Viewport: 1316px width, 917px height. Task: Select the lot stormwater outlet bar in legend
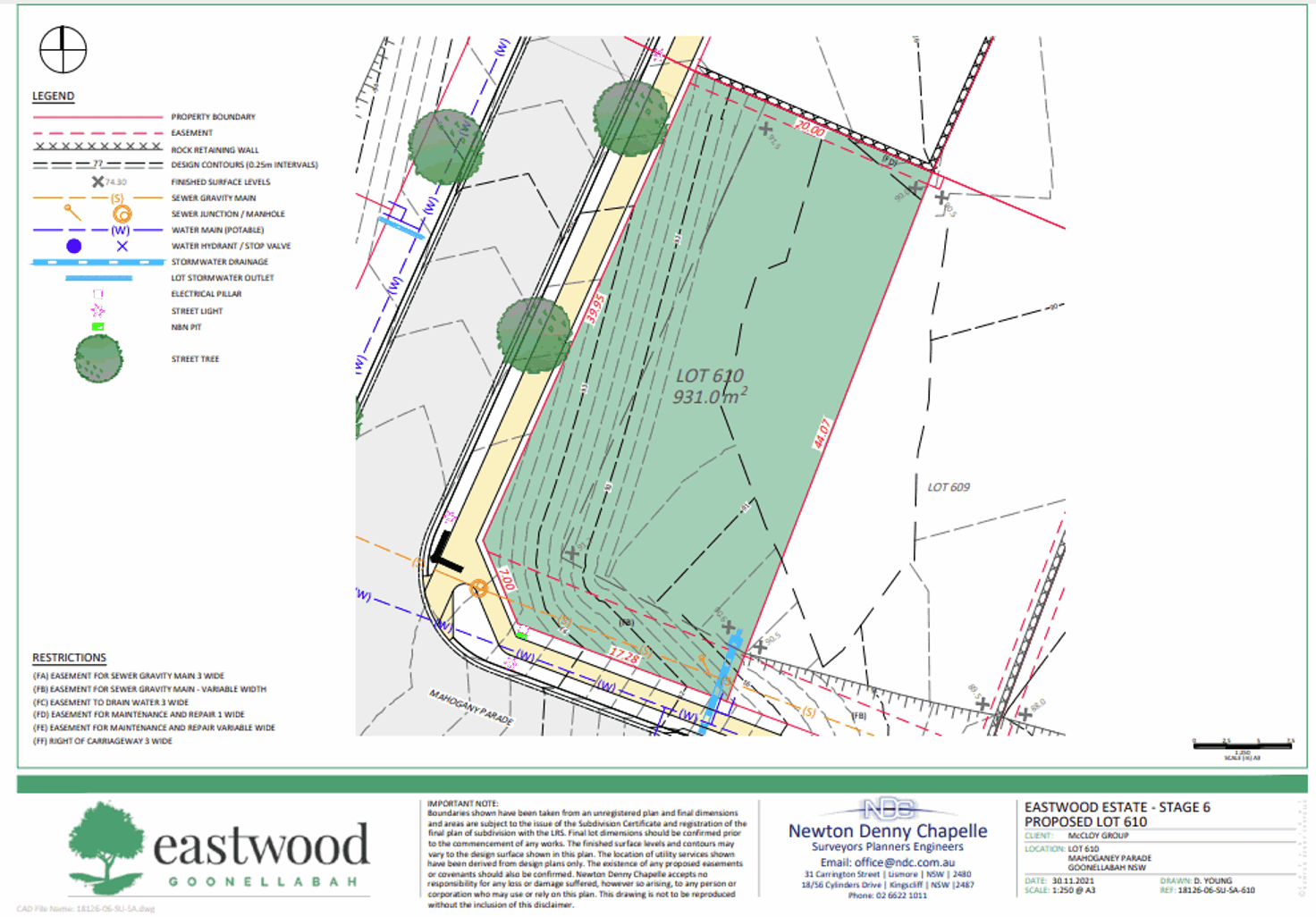(98, 278)
